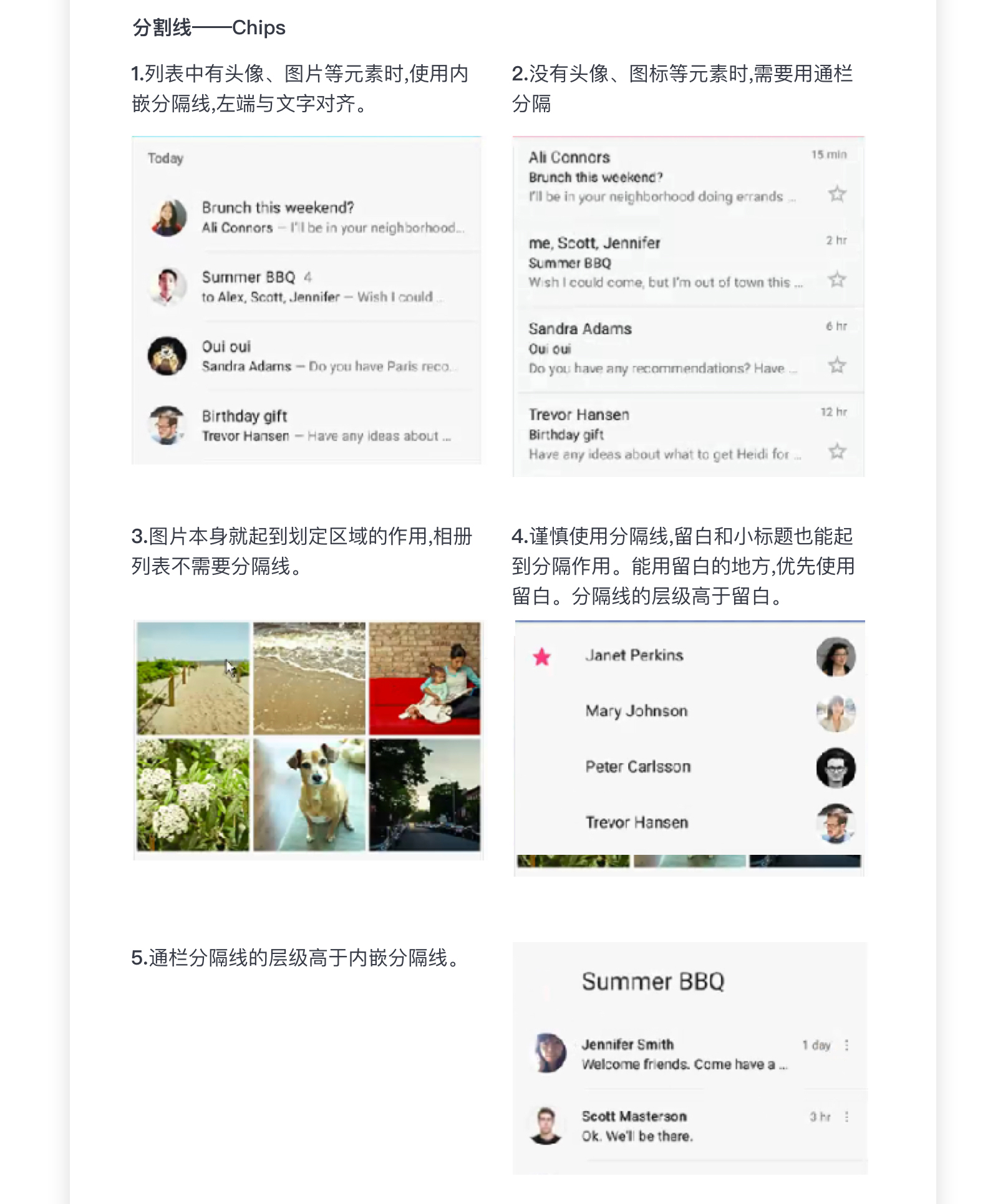Select the Oui oui dog avatar

pyautogui.click(x=167, y=356)
